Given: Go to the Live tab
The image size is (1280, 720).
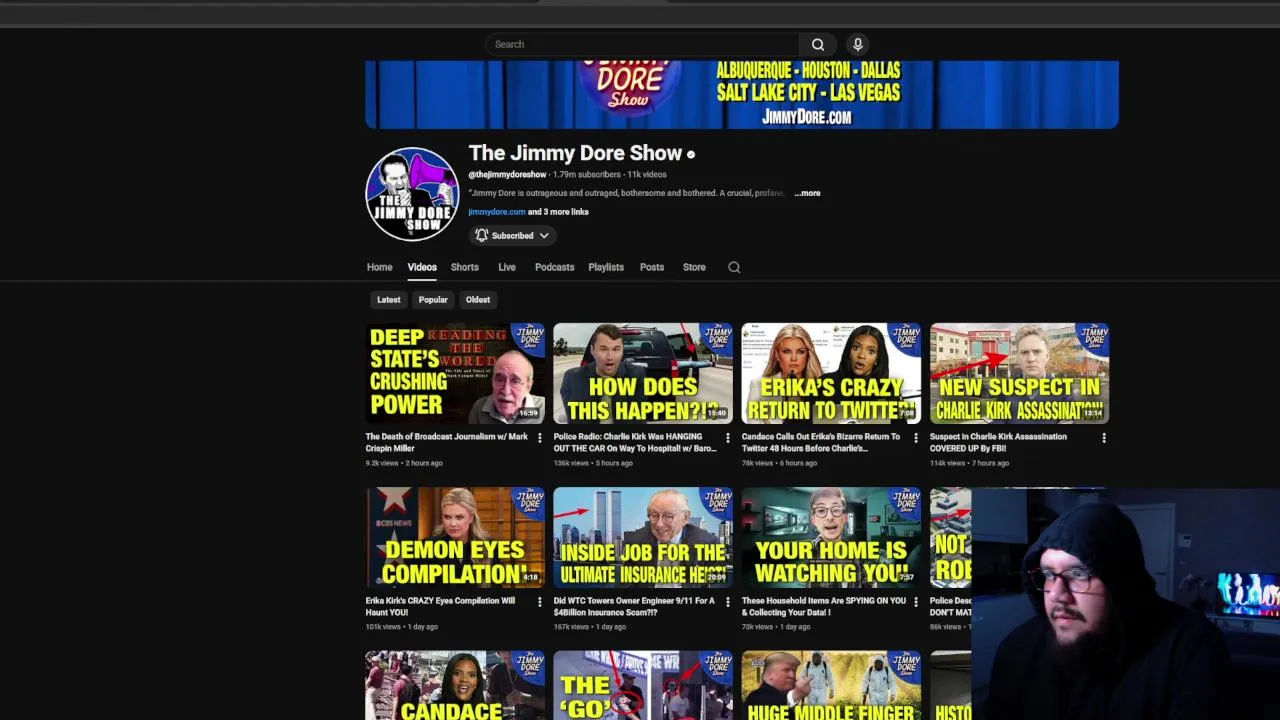Looking at the screenshot, I should point(507,267).
